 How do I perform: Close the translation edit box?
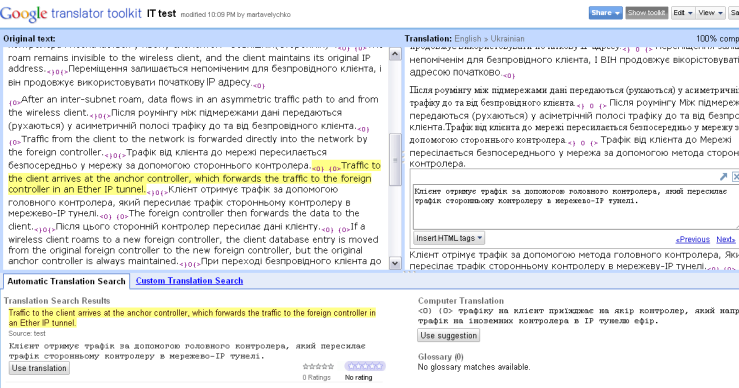pos(735,176)
